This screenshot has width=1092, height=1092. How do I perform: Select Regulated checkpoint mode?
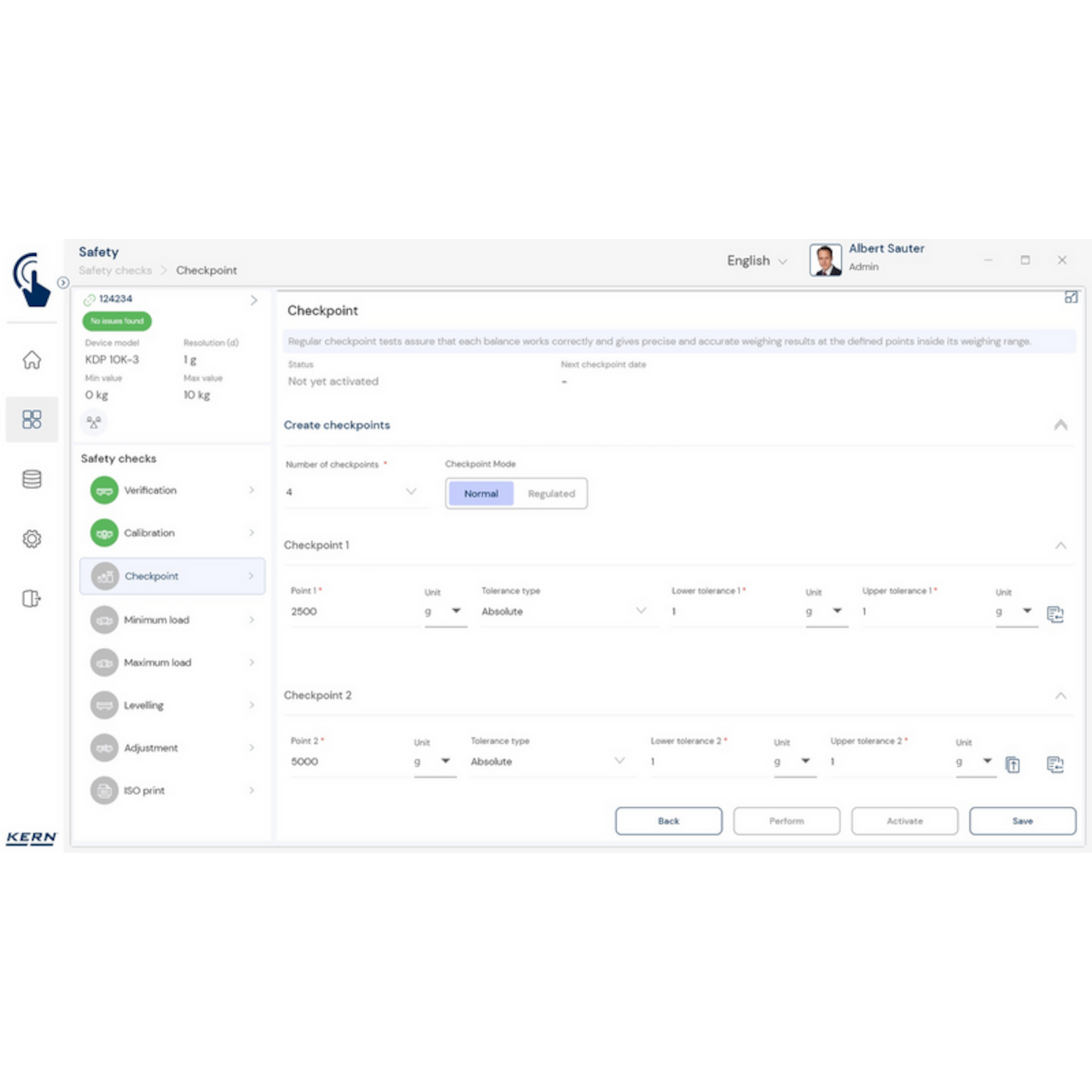[x=551, y=493]
